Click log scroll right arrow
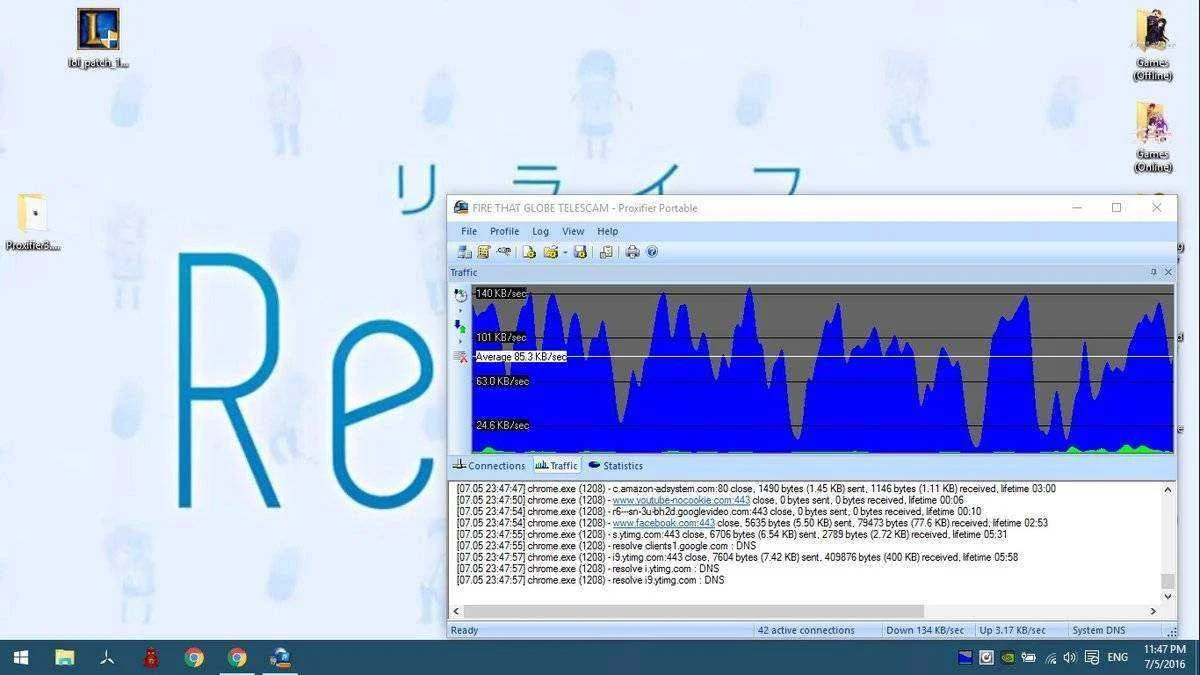 [1153, 611]
